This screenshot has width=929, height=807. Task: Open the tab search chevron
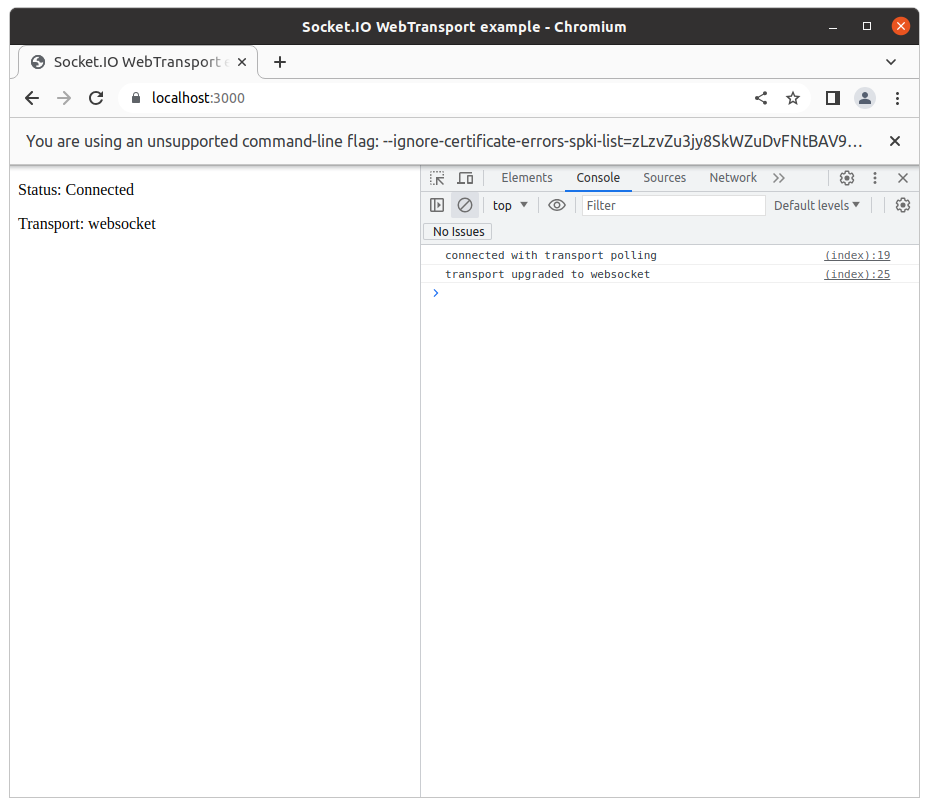pos(891,62)
